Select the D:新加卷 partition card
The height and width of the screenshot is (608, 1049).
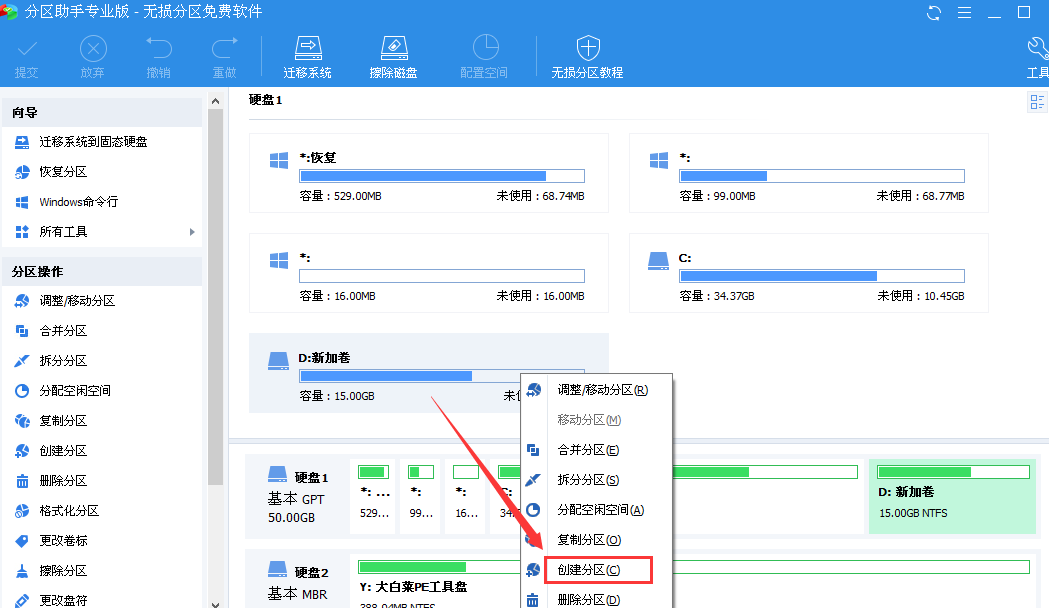pyautogui.click(x=429, y=373)
